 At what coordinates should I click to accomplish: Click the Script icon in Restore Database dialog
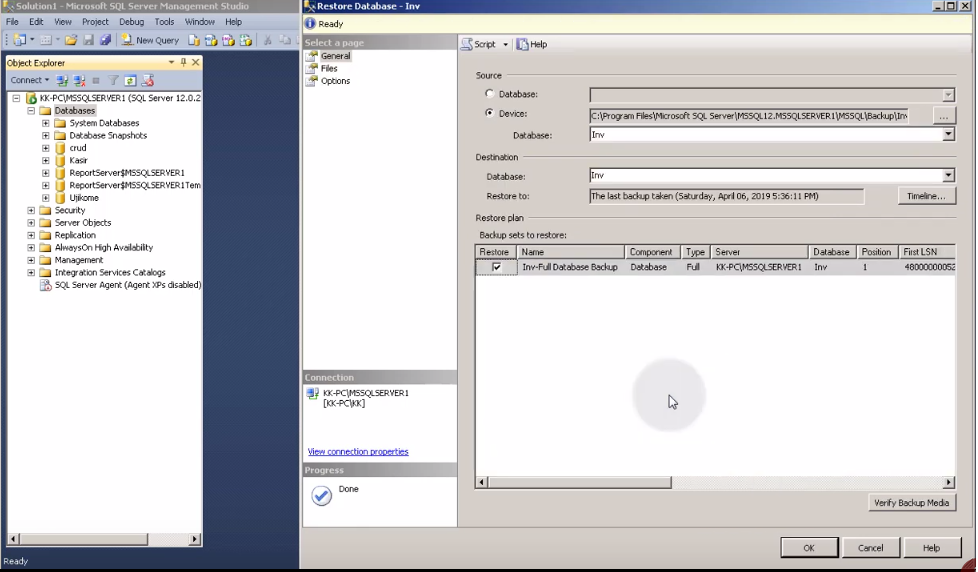(x=467, y=44)
